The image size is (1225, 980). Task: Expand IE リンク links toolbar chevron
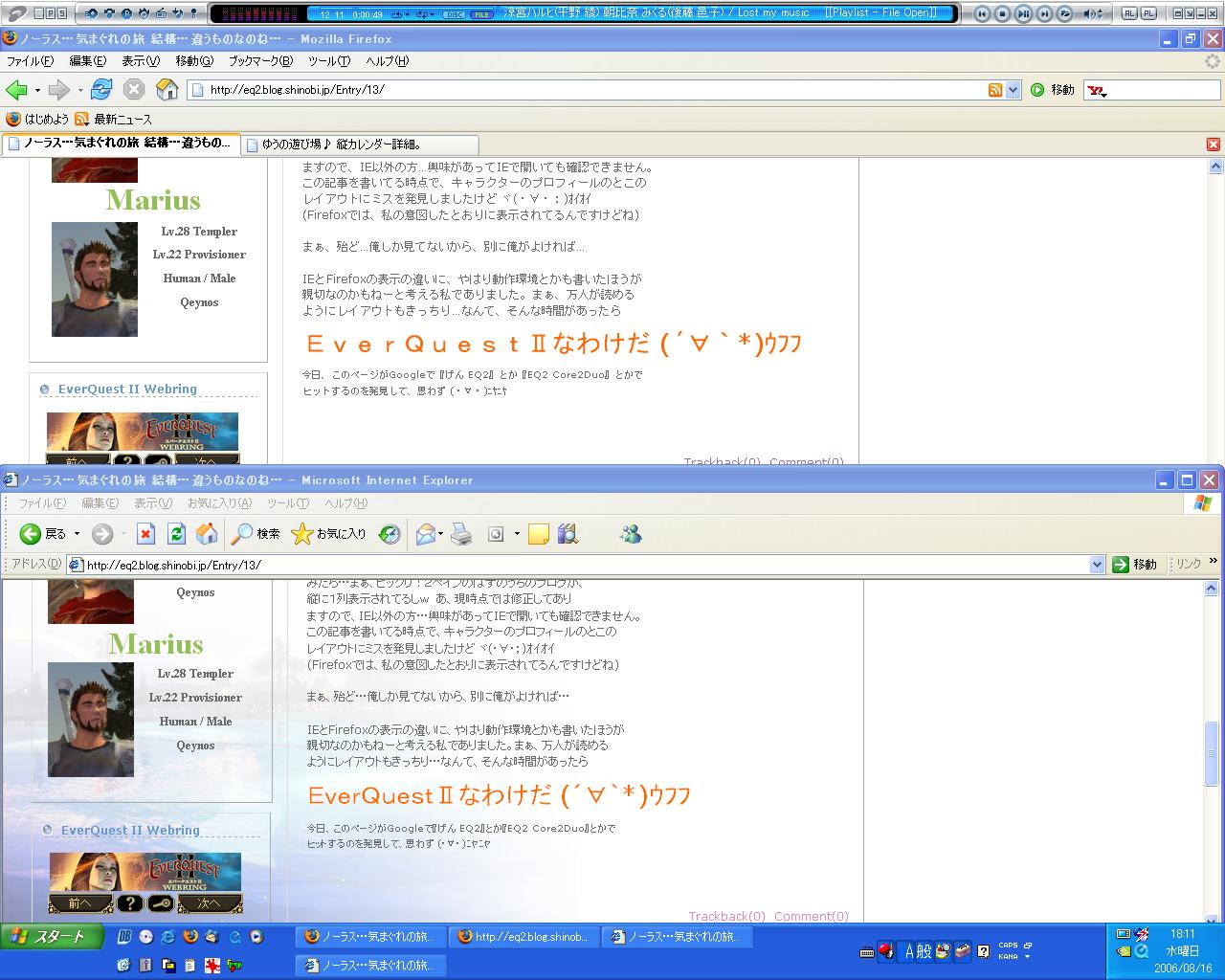1214,562
